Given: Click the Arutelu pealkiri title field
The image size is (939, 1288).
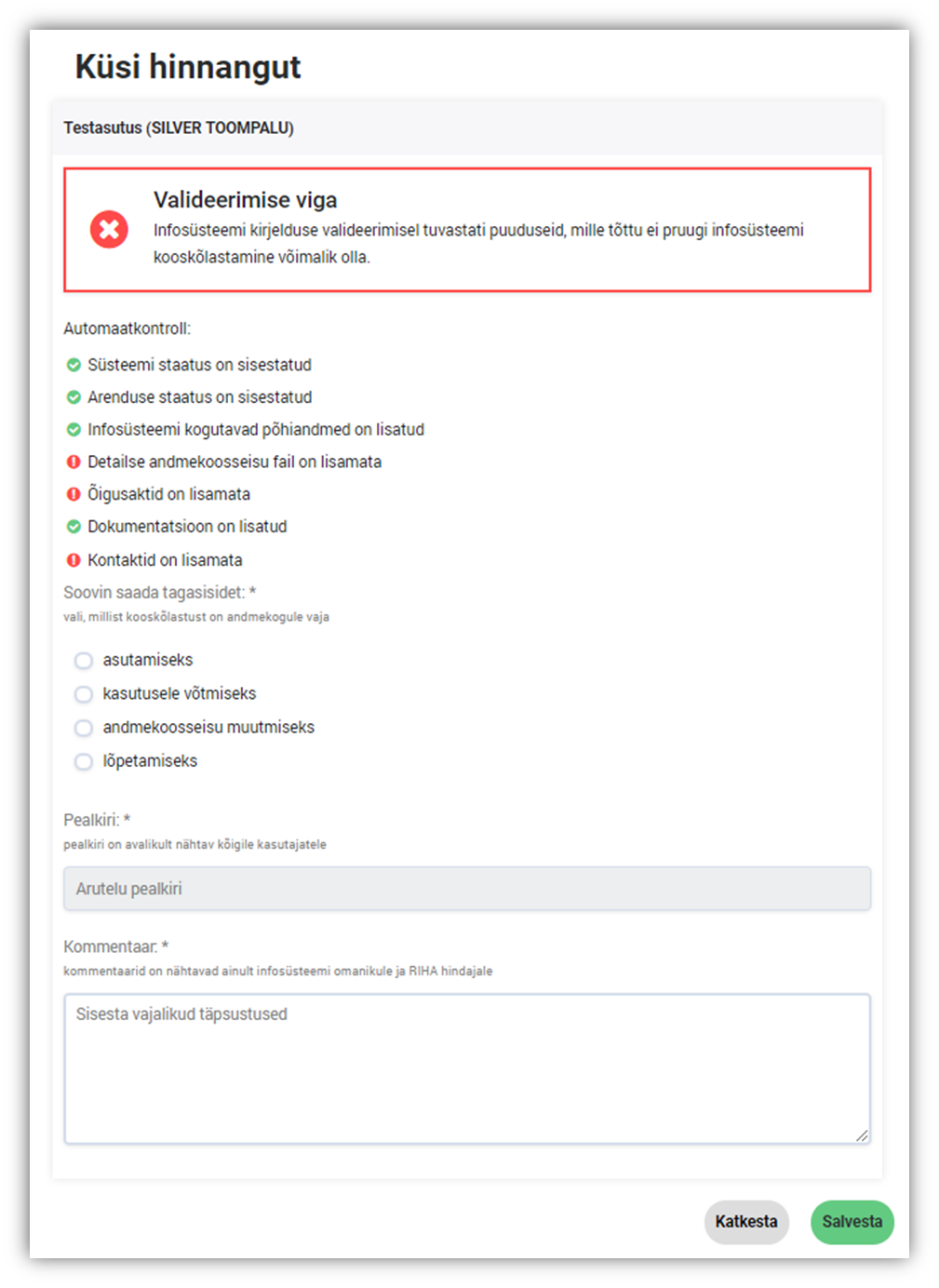Looking at the screenshot, I should [x=467, y=889].
